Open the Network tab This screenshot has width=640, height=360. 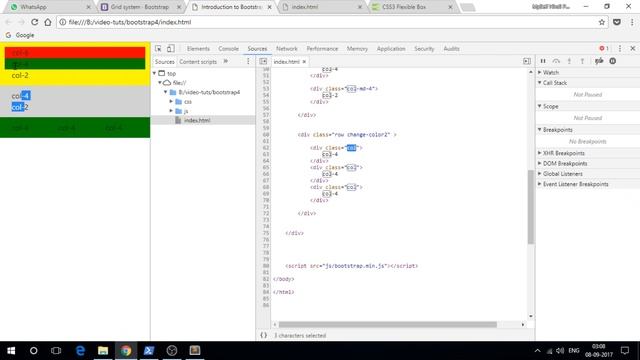coord(287,49)
